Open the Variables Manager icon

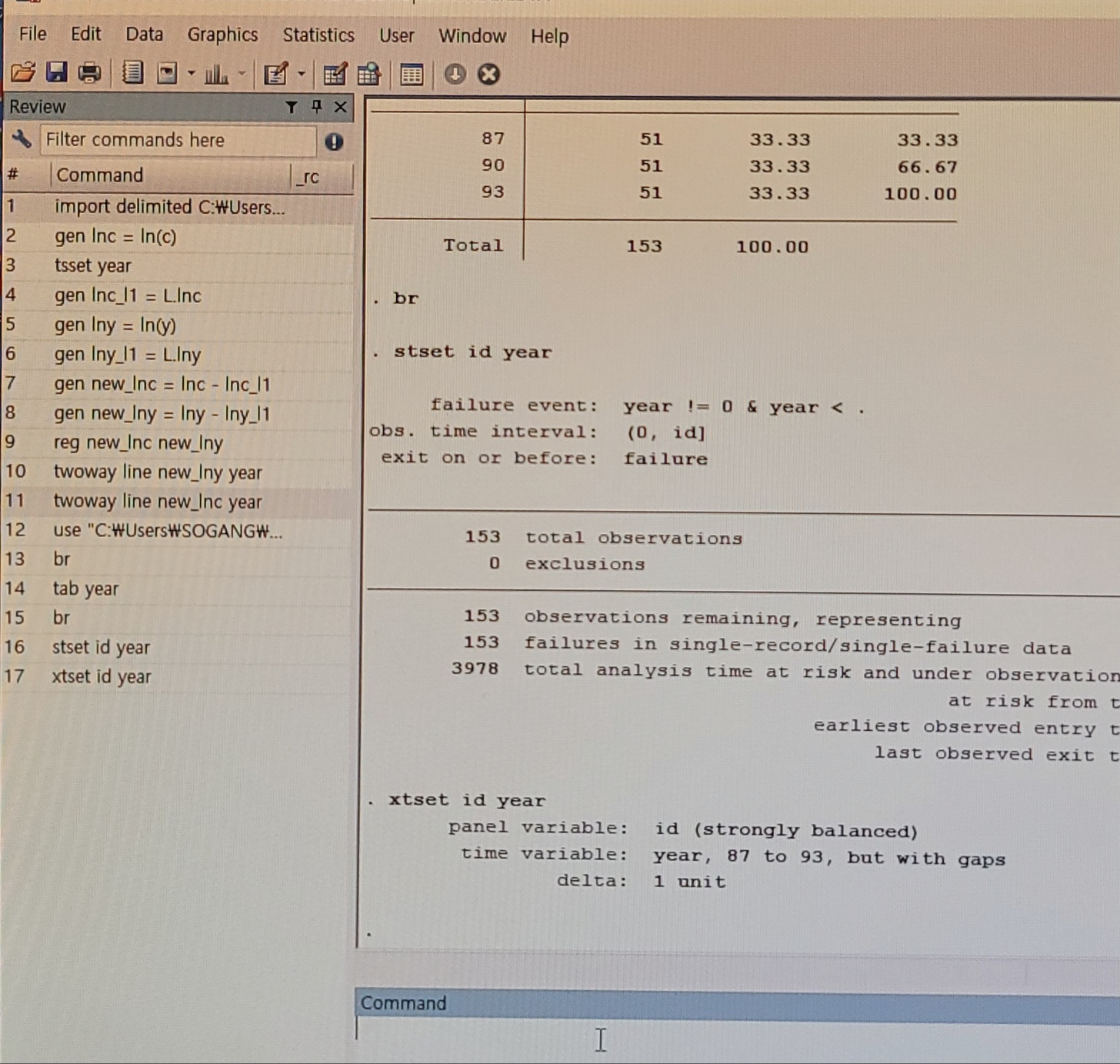(x=412, y=75)
